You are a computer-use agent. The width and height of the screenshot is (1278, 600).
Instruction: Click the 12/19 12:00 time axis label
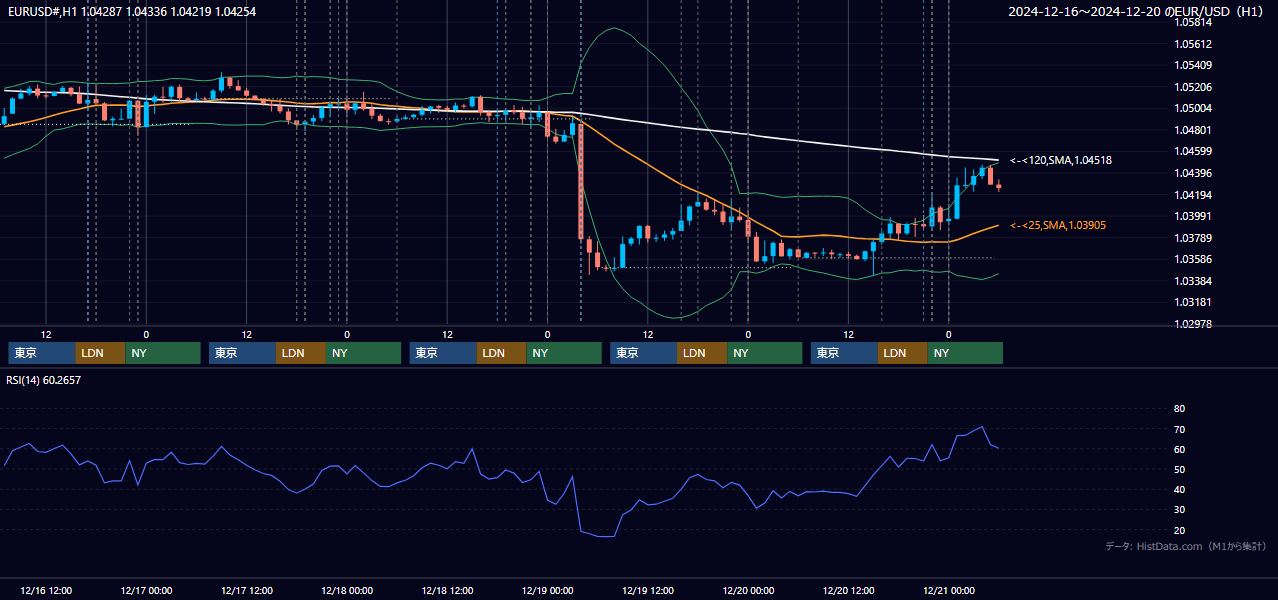[648, 591]
